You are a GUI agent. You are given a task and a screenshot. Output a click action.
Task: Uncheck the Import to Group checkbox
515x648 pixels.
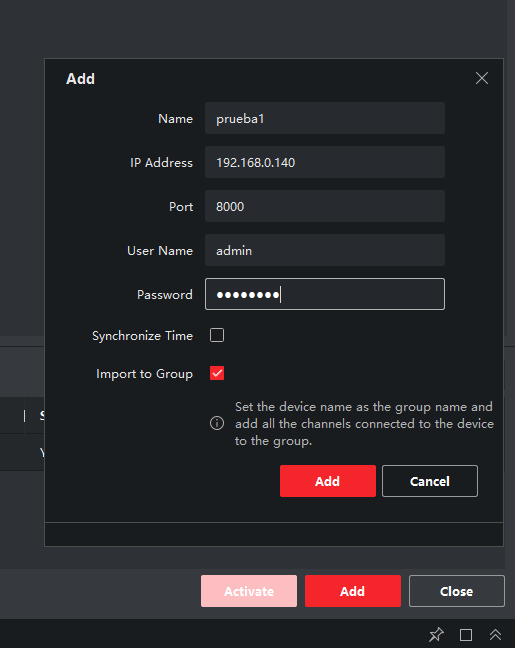coord(217,373)
